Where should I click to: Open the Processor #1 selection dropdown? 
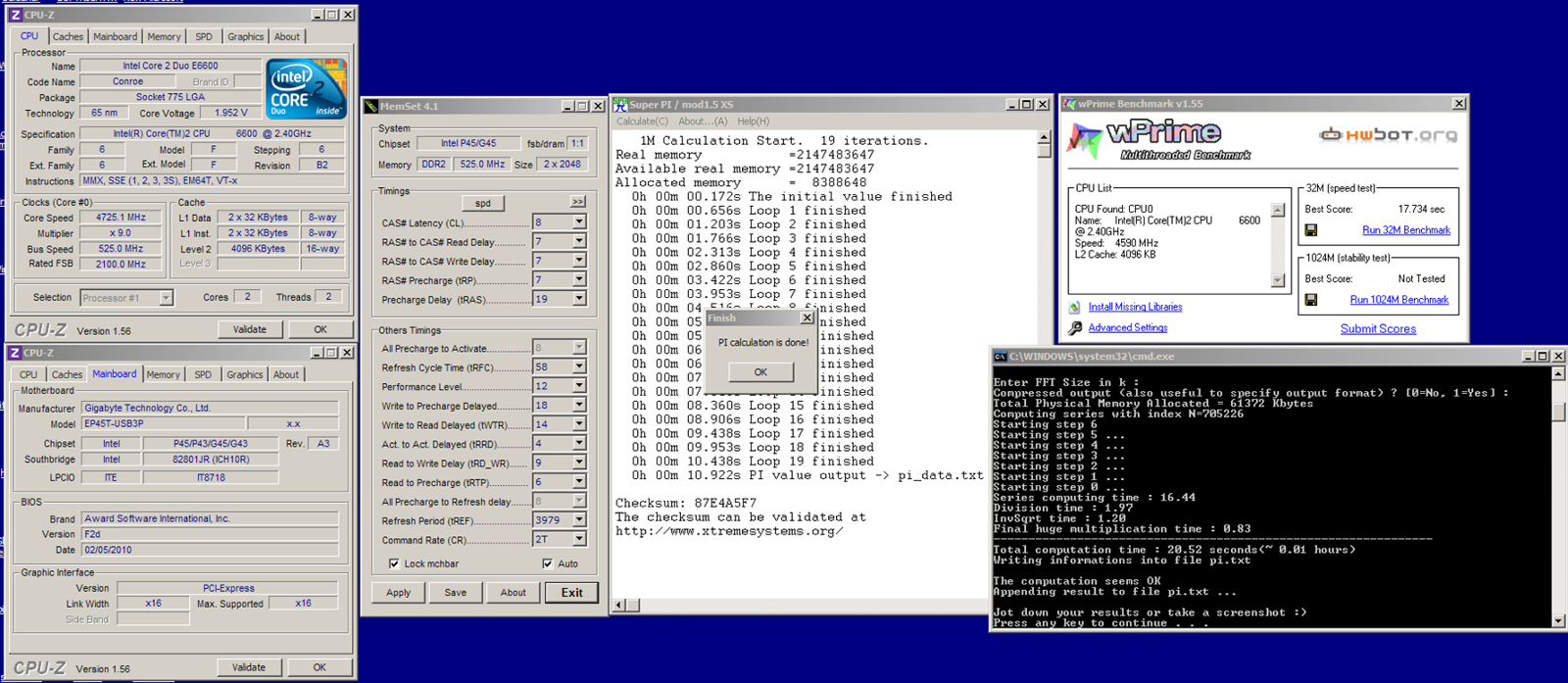point(166,298)
